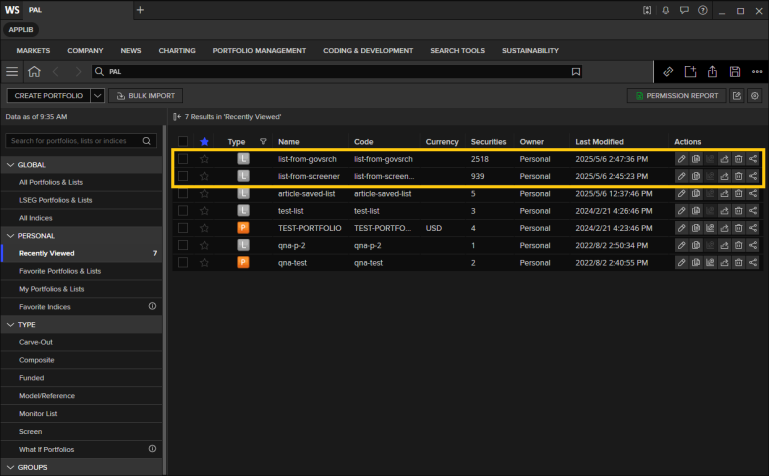This screenshot has height=476, width=769.
Task: Edit the list-from-govsrch list with pencil icon
Action: [681, 159]
